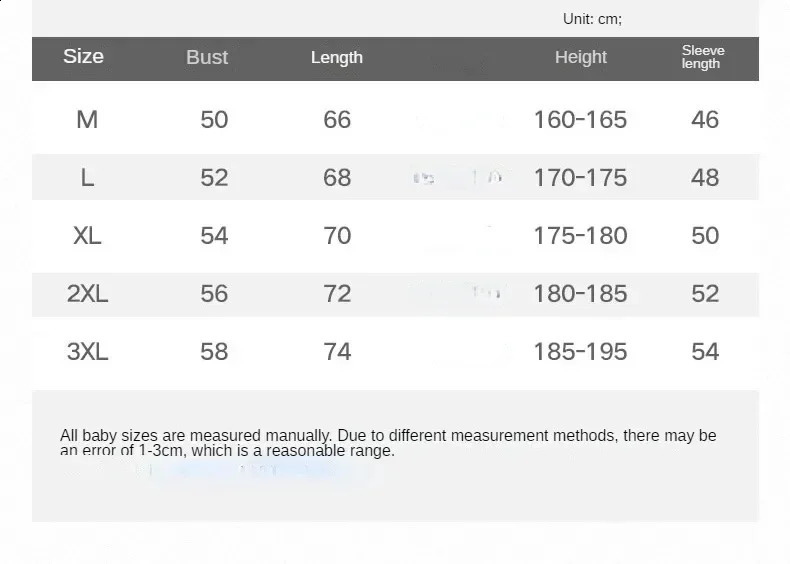
Task: Click the "Unit: cm;" label
Action: pos(592,19)
